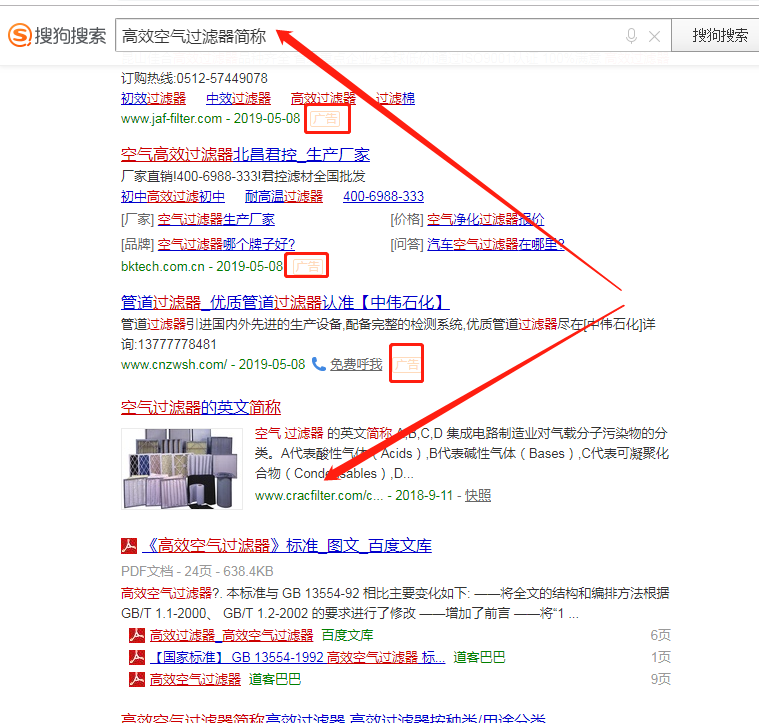Open result 《高效空气过滤器》标准_图文_百度文库

point(287,546)
